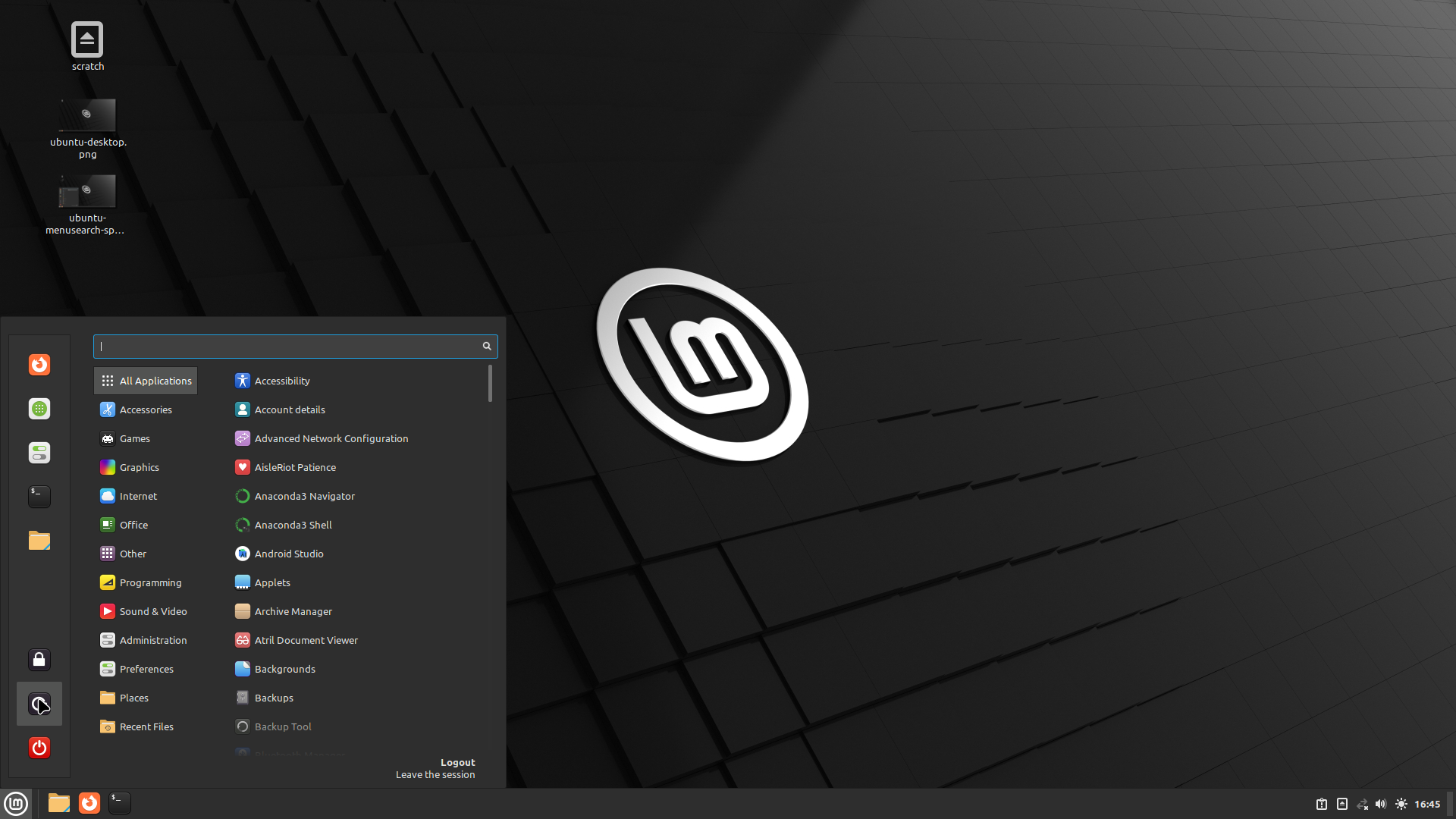Viewport: 1456px width, 819px height.
Task: Launch Atril Document Viewer
Action: 305,640
